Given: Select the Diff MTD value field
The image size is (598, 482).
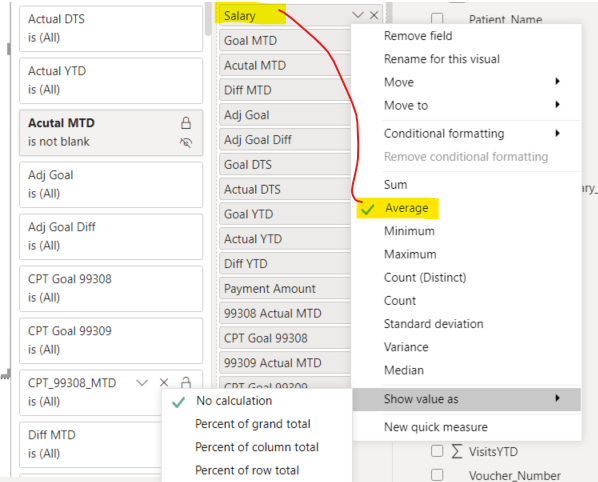Looking at the screenshot, I should click(x=285, y=90).
